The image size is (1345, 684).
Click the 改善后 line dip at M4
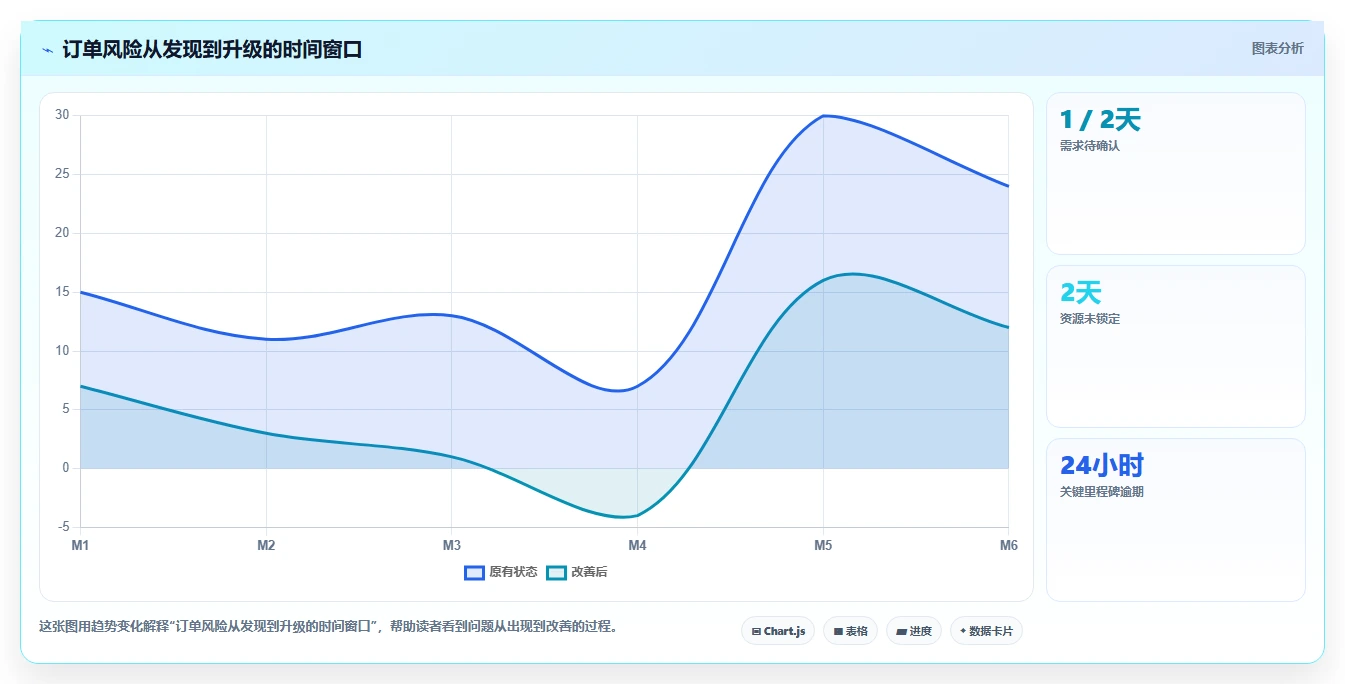pos(637,515)
